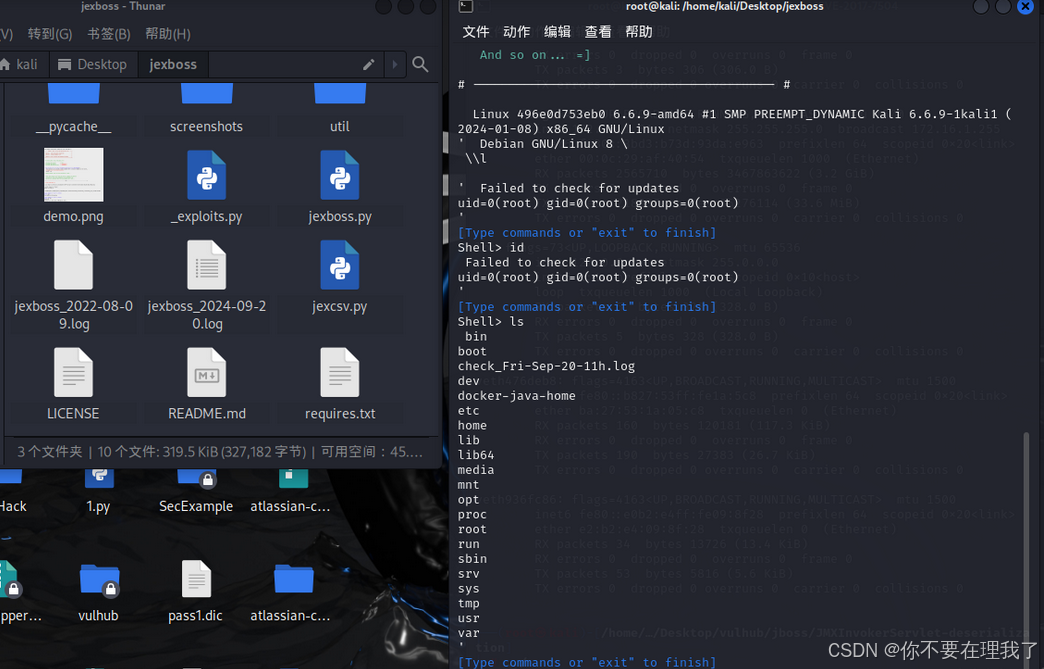
Task: Open the terminal 动作 menu
Action: (516, 32)
